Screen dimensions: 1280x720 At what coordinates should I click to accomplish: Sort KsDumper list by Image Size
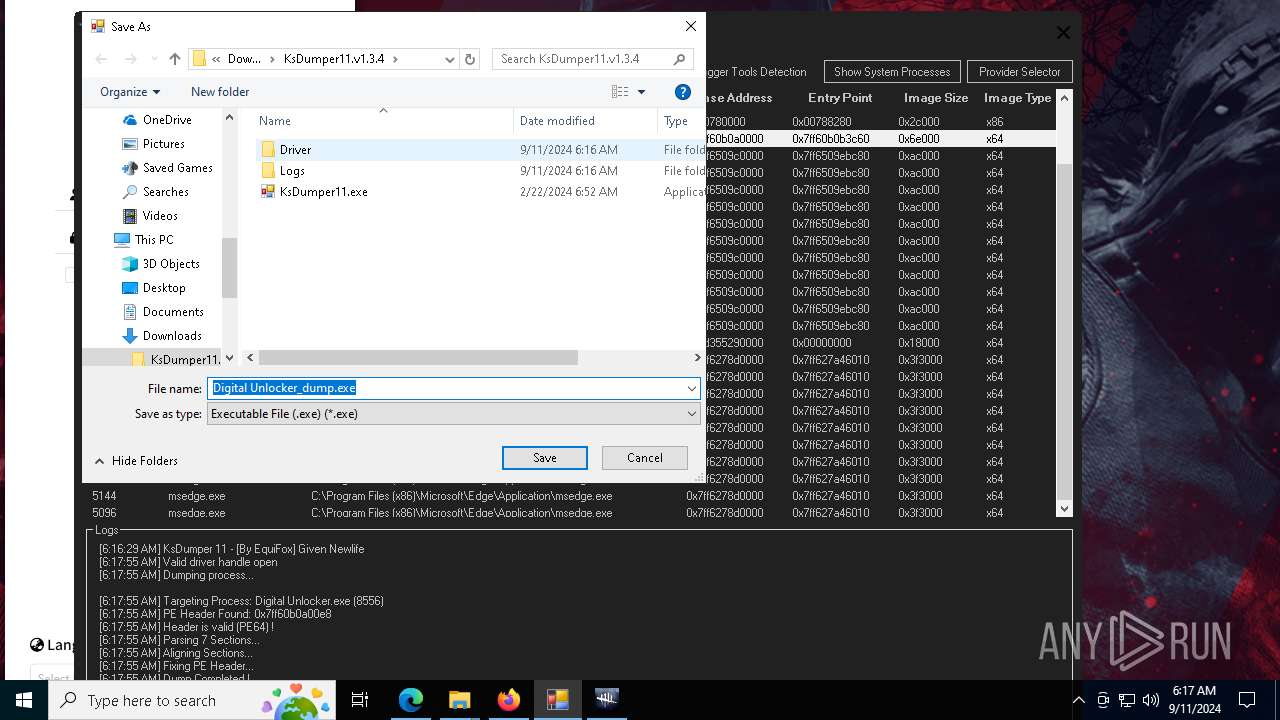pos(936,98)
